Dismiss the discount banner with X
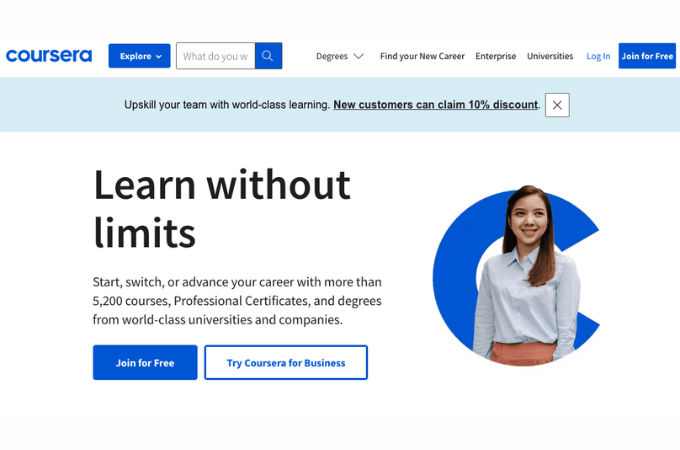Image resolution: width=680 pixels, height=450 pixels. pyautogui.click(x=557, y=105)
